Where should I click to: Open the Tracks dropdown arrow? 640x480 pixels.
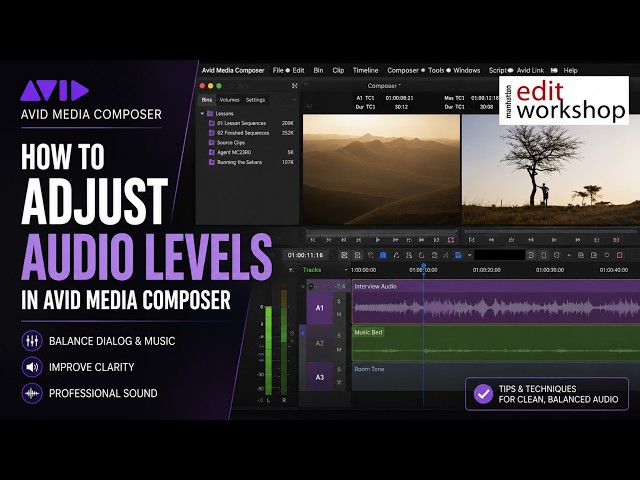point(346,270)
